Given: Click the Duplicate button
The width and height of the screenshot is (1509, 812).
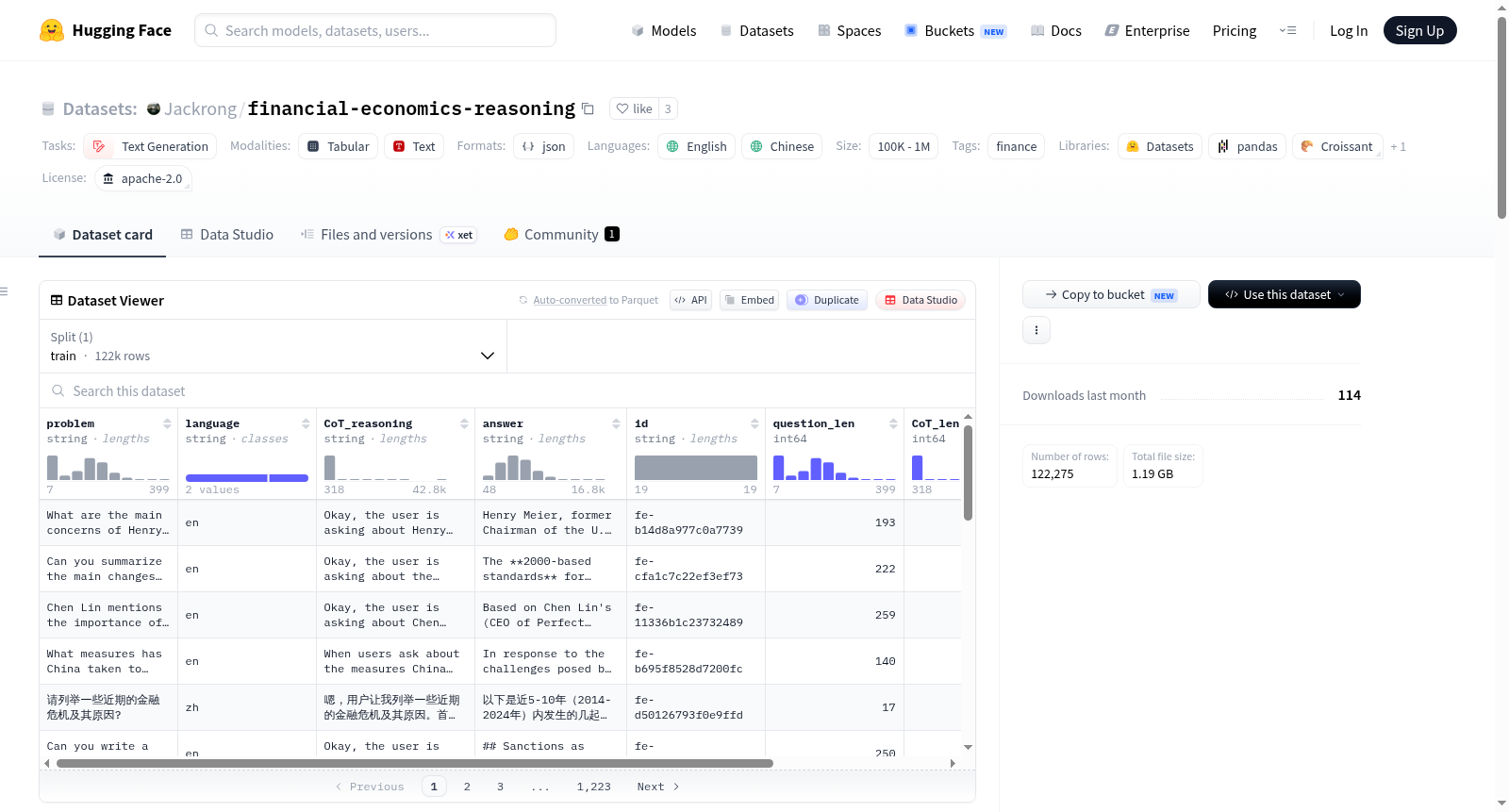Looking at the screenshot, I should click(x=827, y=300).
